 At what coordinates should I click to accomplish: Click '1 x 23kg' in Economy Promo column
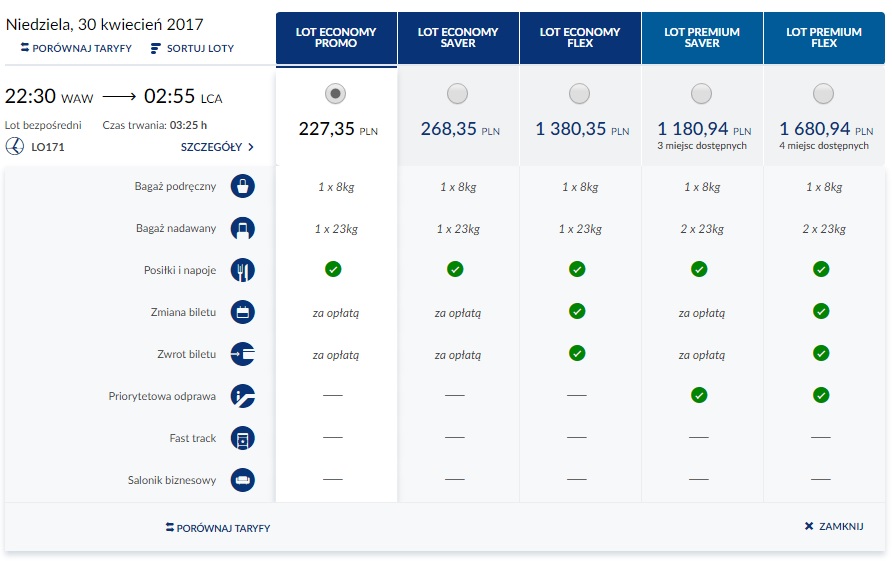click(336, 229)
